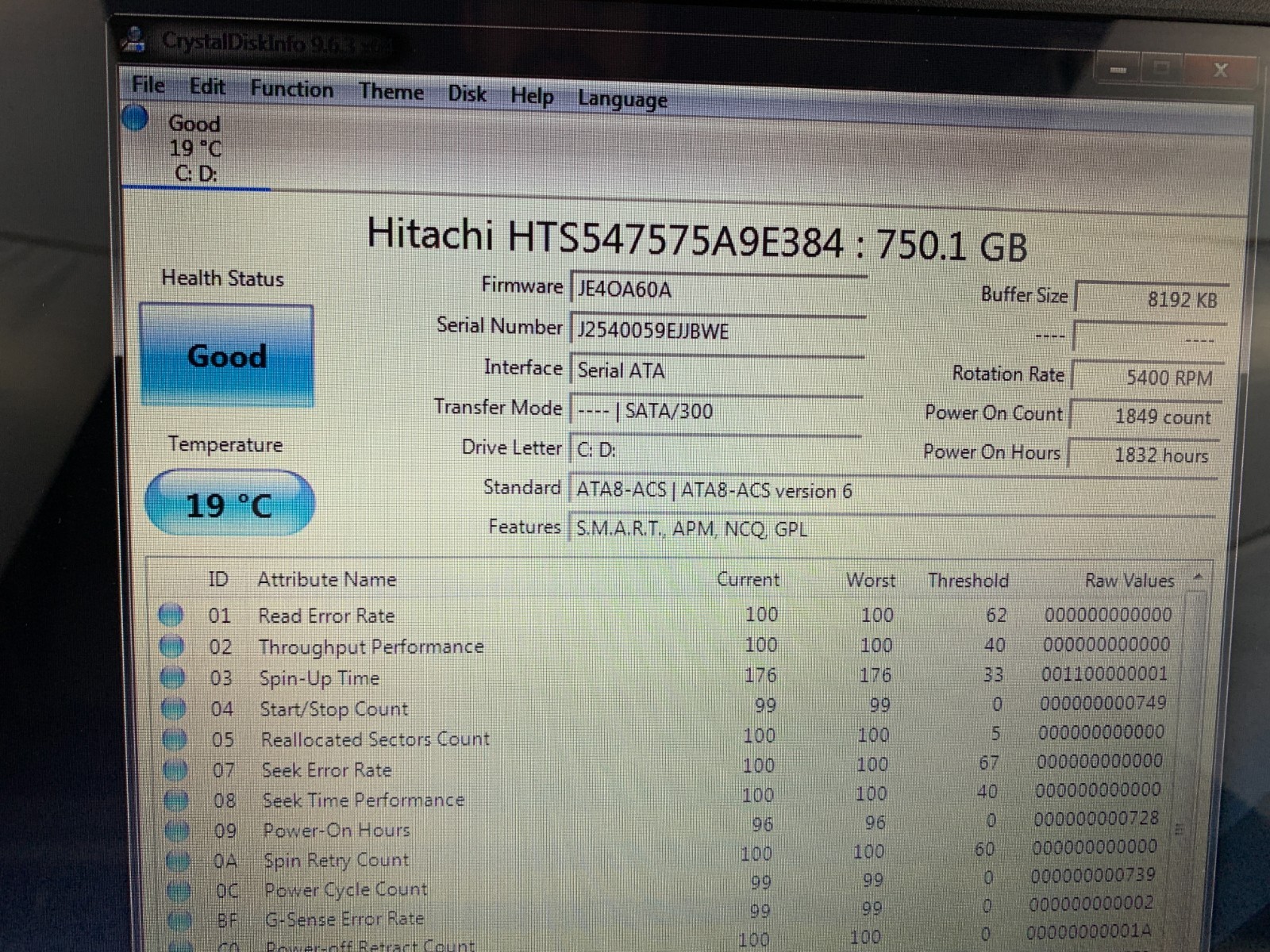Click the Standard field ATA8-ACS
This screenshot has width=1270, height=952.
(893, 490)
